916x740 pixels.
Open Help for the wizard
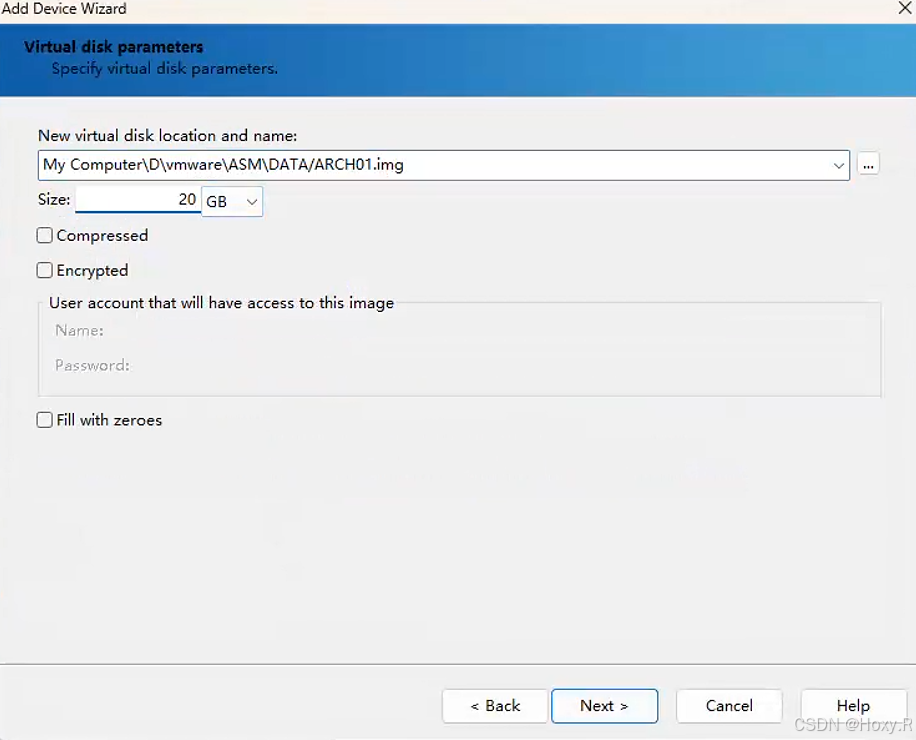pos(853,706)
